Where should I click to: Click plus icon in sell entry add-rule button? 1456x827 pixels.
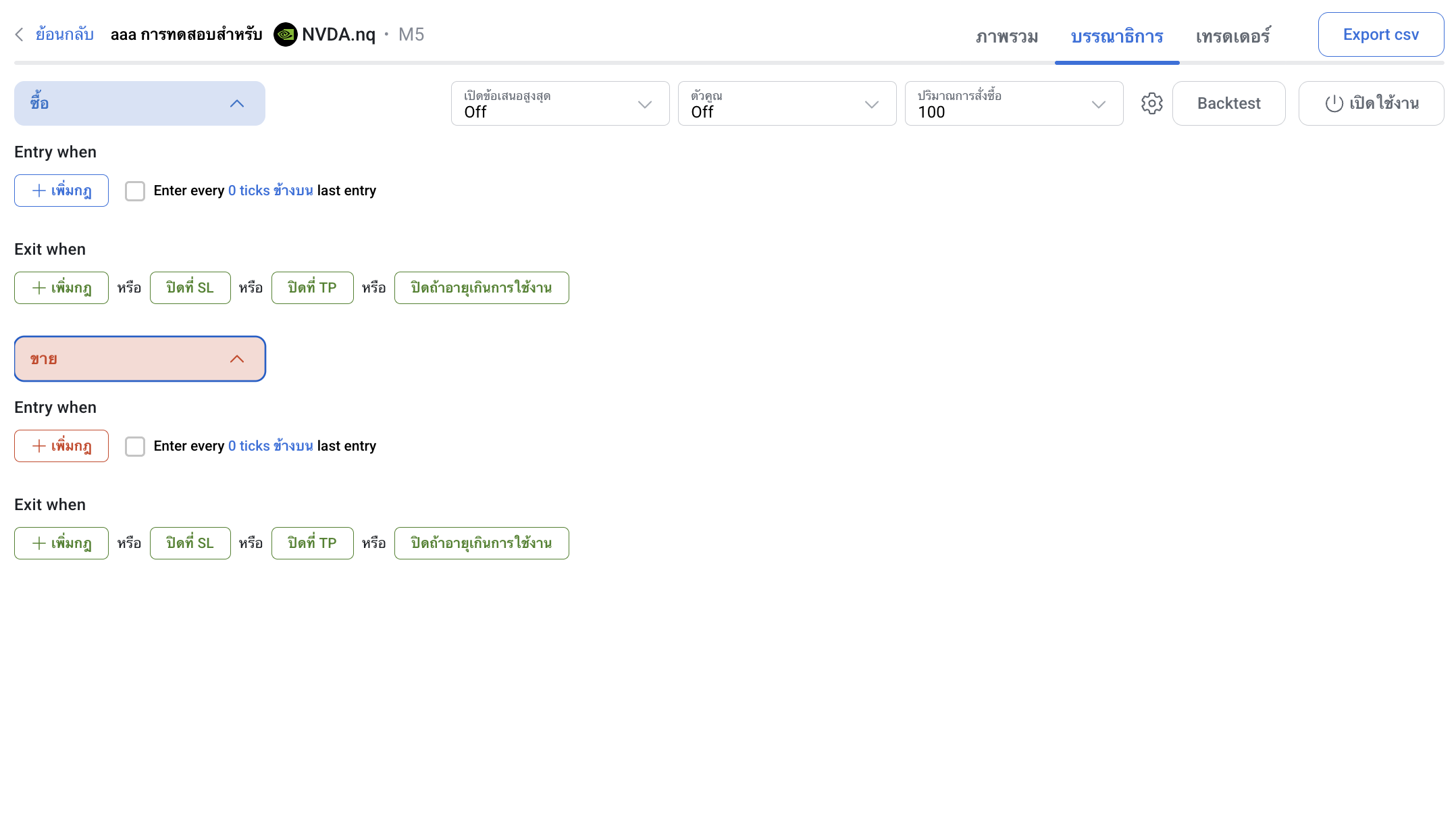click(39, 446)
